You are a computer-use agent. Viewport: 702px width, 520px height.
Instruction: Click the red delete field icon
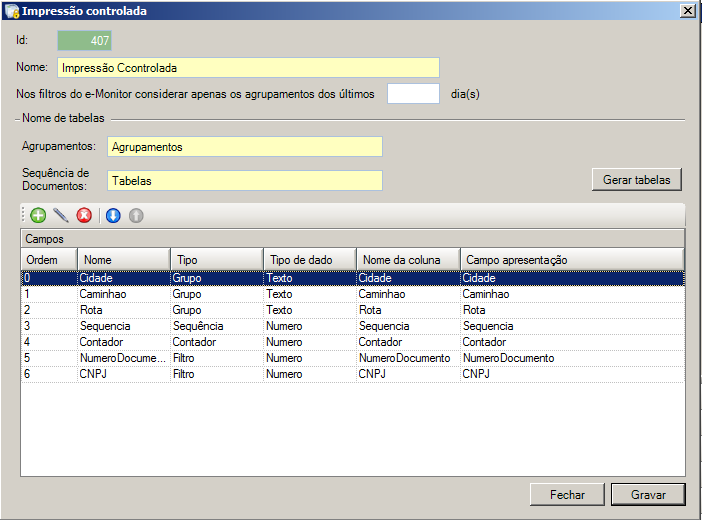click(84, 215)
